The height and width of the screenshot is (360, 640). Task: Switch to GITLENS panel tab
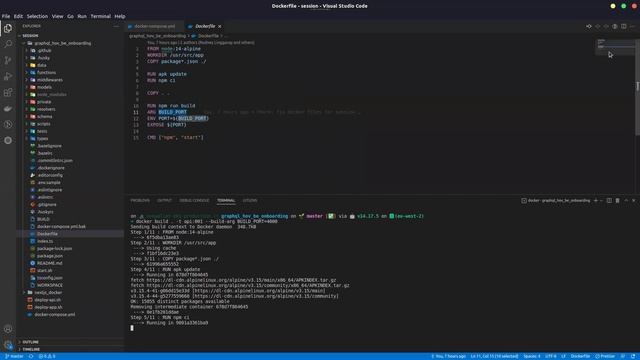tap(250, 200)
